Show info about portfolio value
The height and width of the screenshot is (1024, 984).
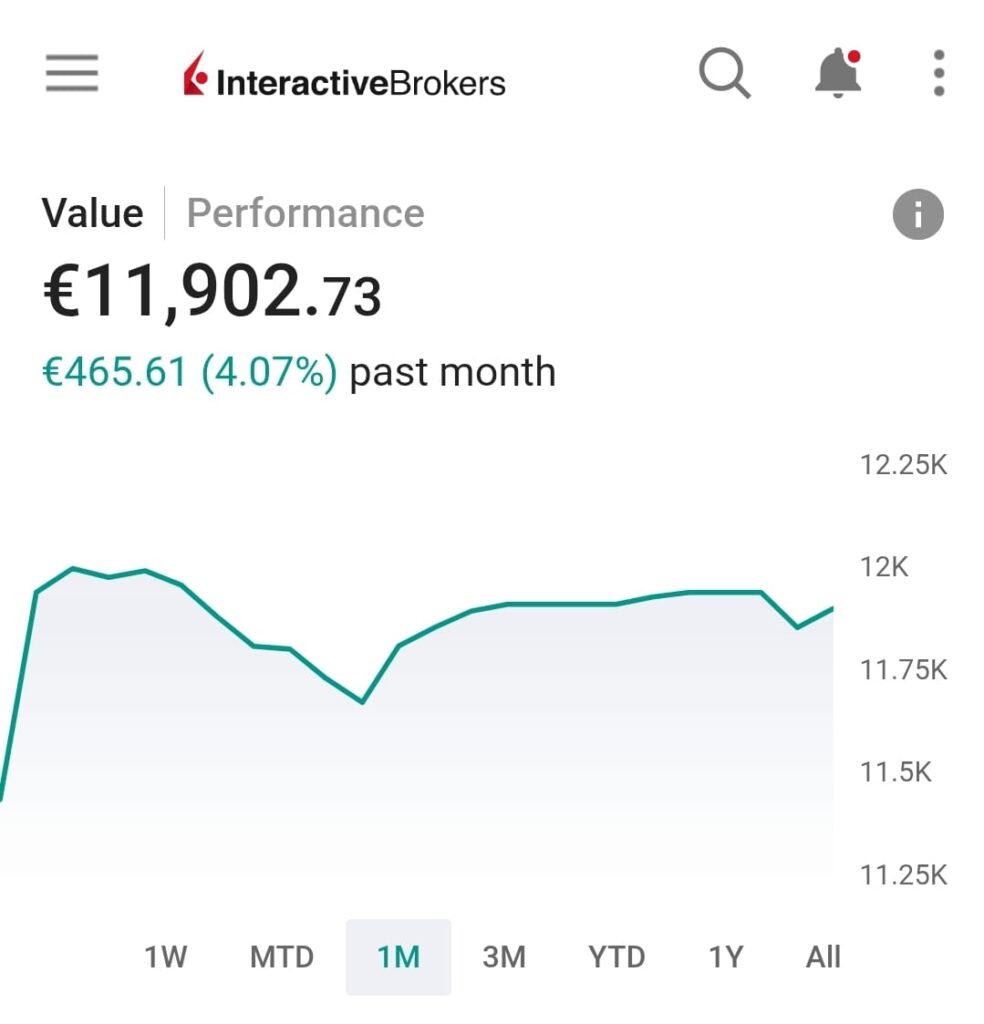(x=917, y=214)
